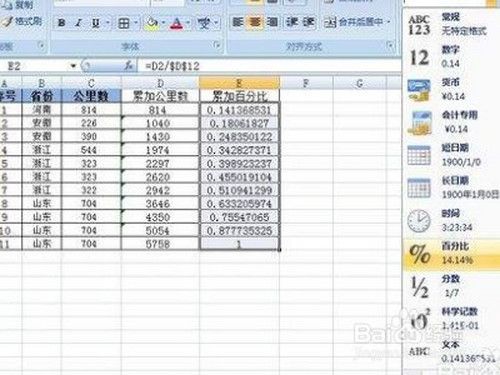The image size is (500, 375).
Task: Click the phonetic guide 变 icon
Action: [204, 23]
